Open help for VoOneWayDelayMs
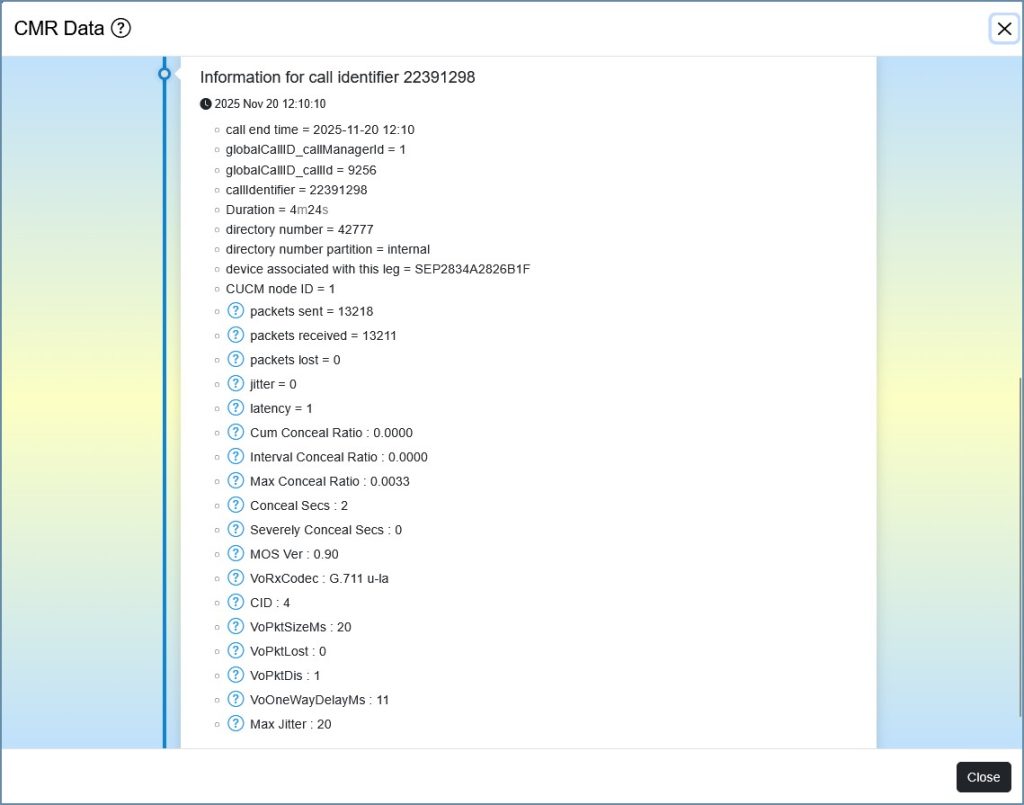 coord(236,699)
